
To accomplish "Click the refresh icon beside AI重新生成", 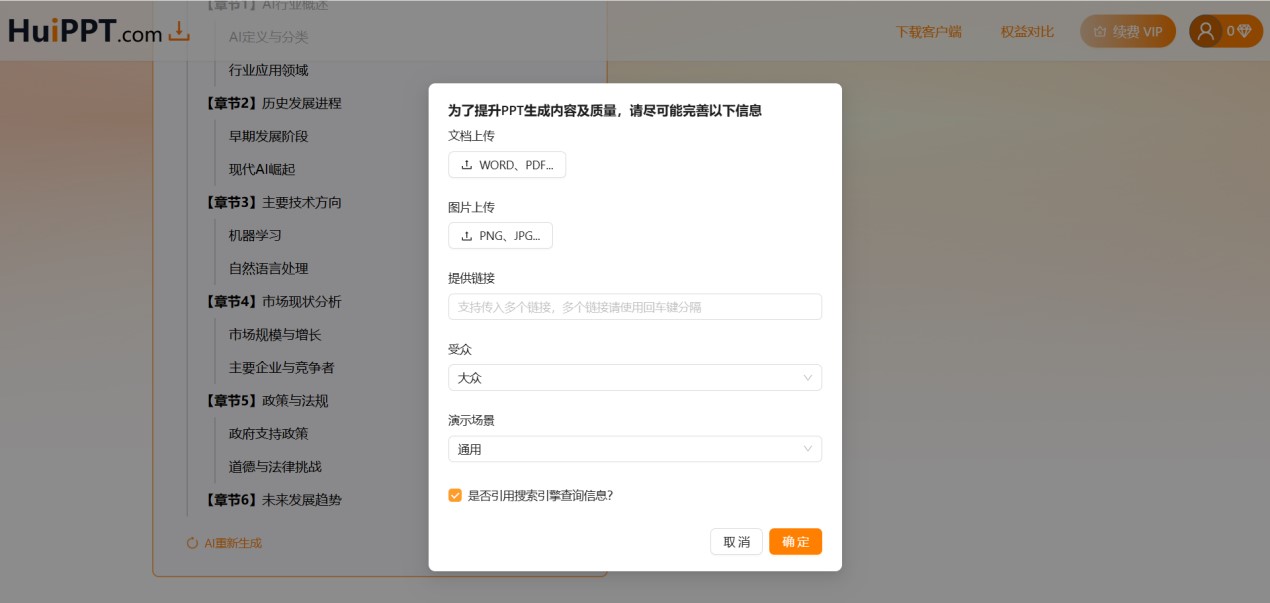I will pos(191,543).
